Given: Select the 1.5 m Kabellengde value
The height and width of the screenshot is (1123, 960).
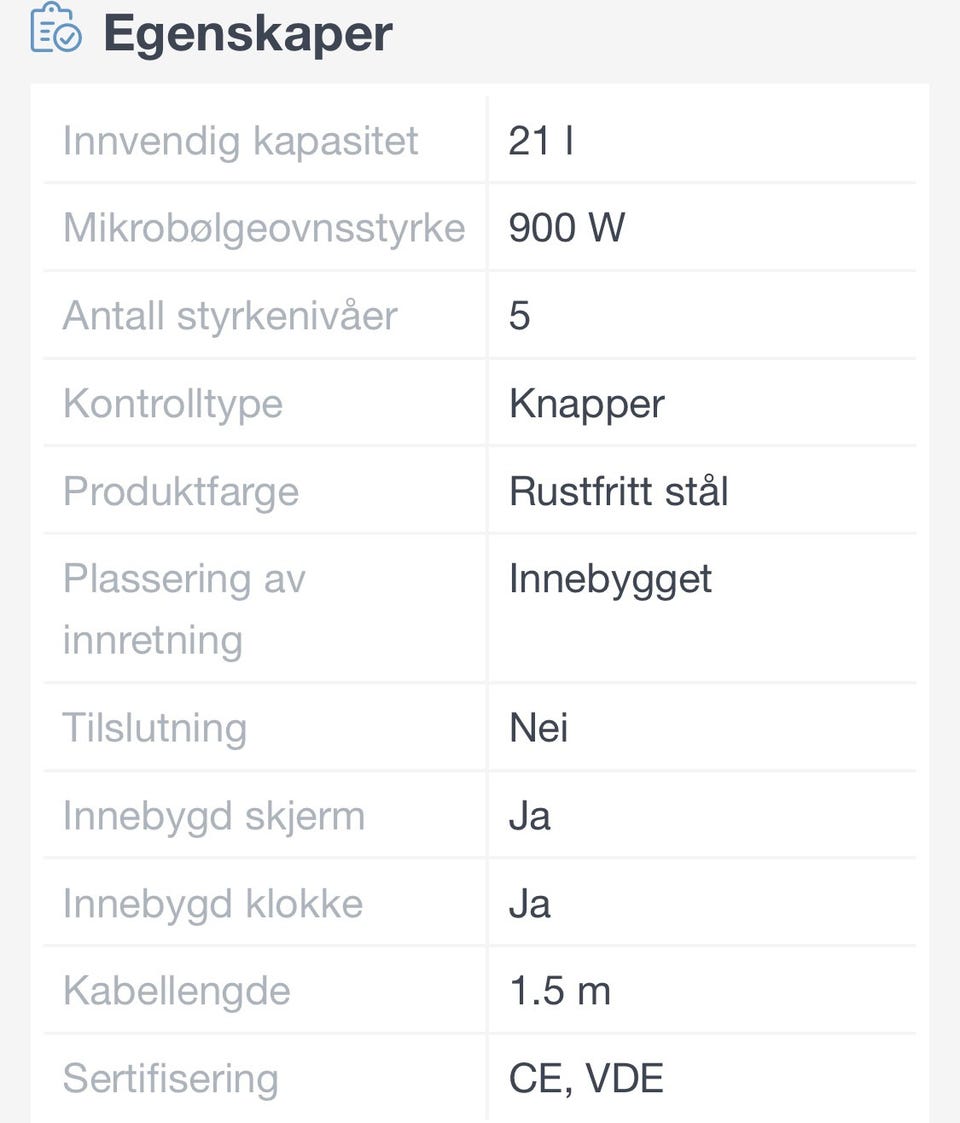Looking at the screenshot, I should click(560, 992).
